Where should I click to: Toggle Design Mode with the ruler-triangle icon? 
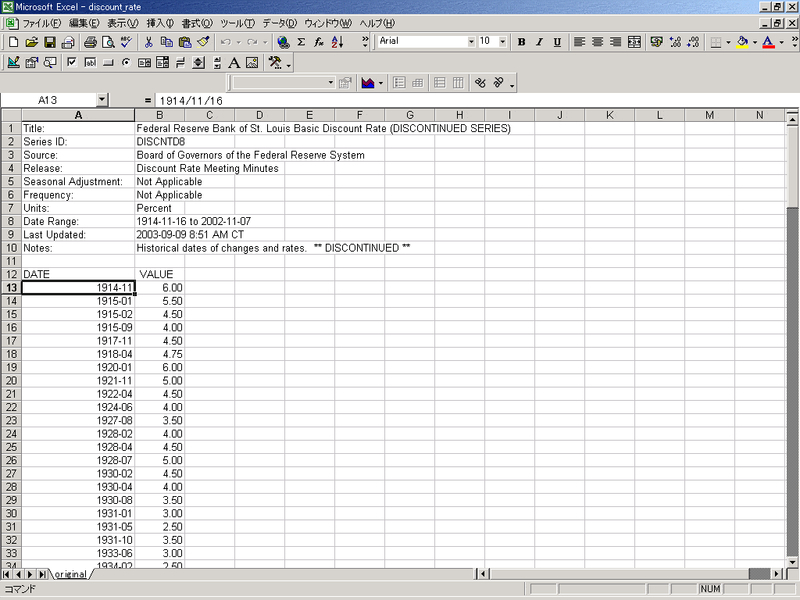point(14,62)
